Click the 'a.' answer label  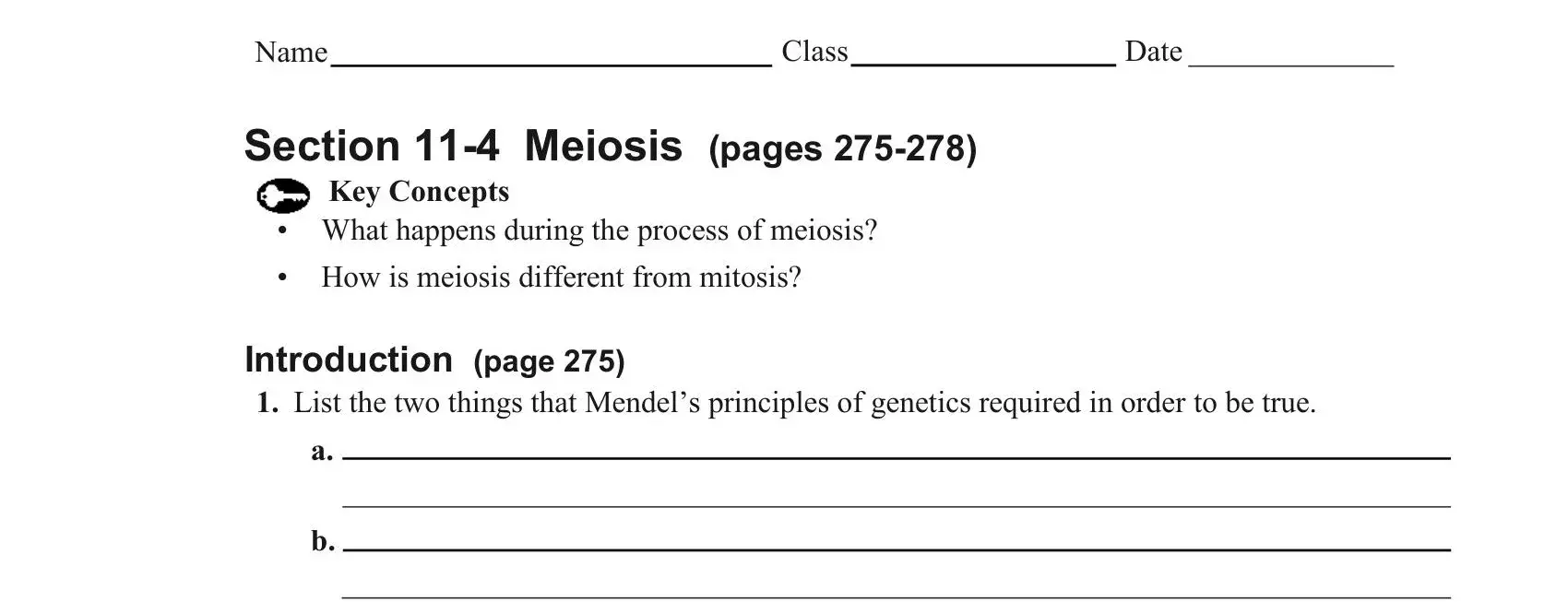322,452
